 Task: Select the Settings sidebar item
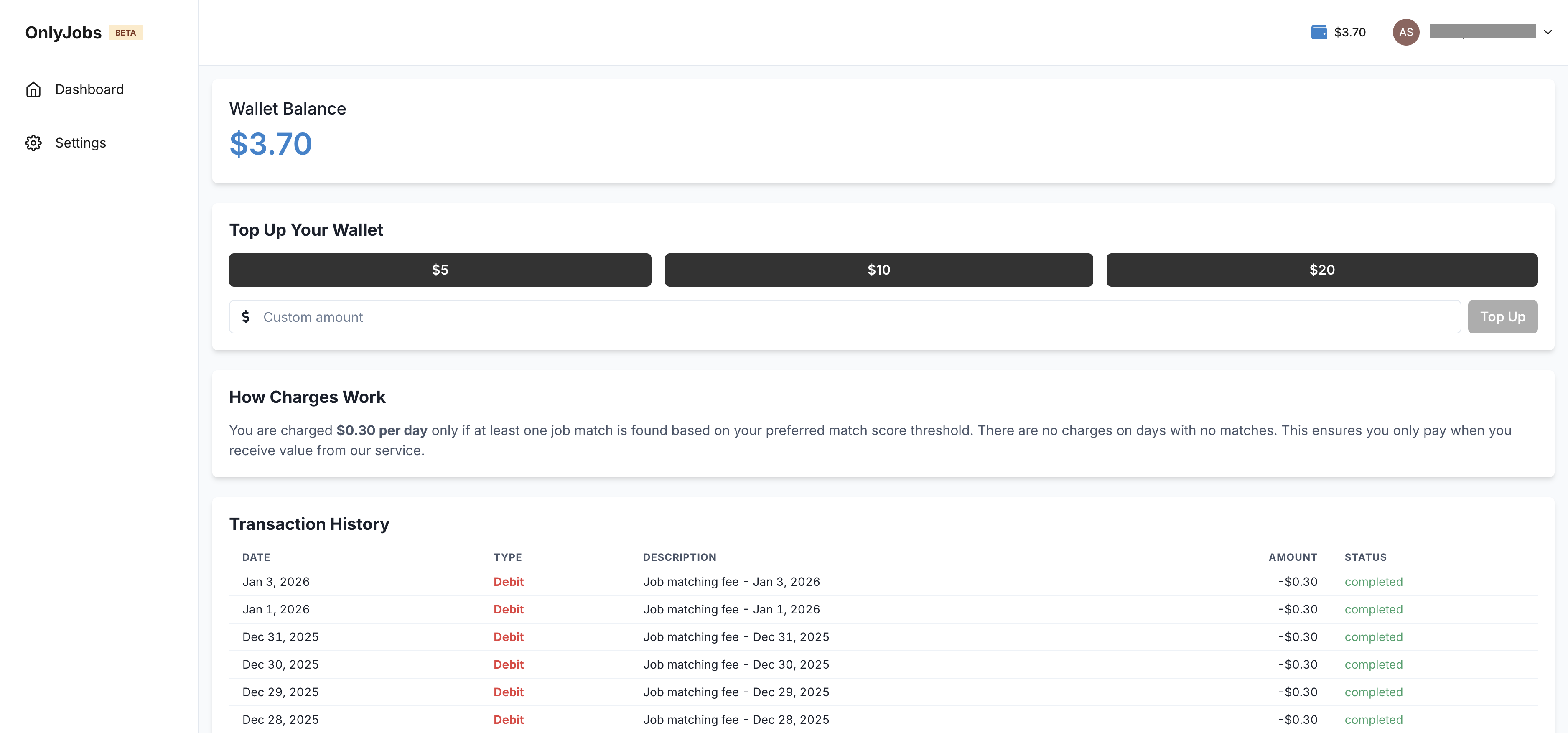point(80,143)
